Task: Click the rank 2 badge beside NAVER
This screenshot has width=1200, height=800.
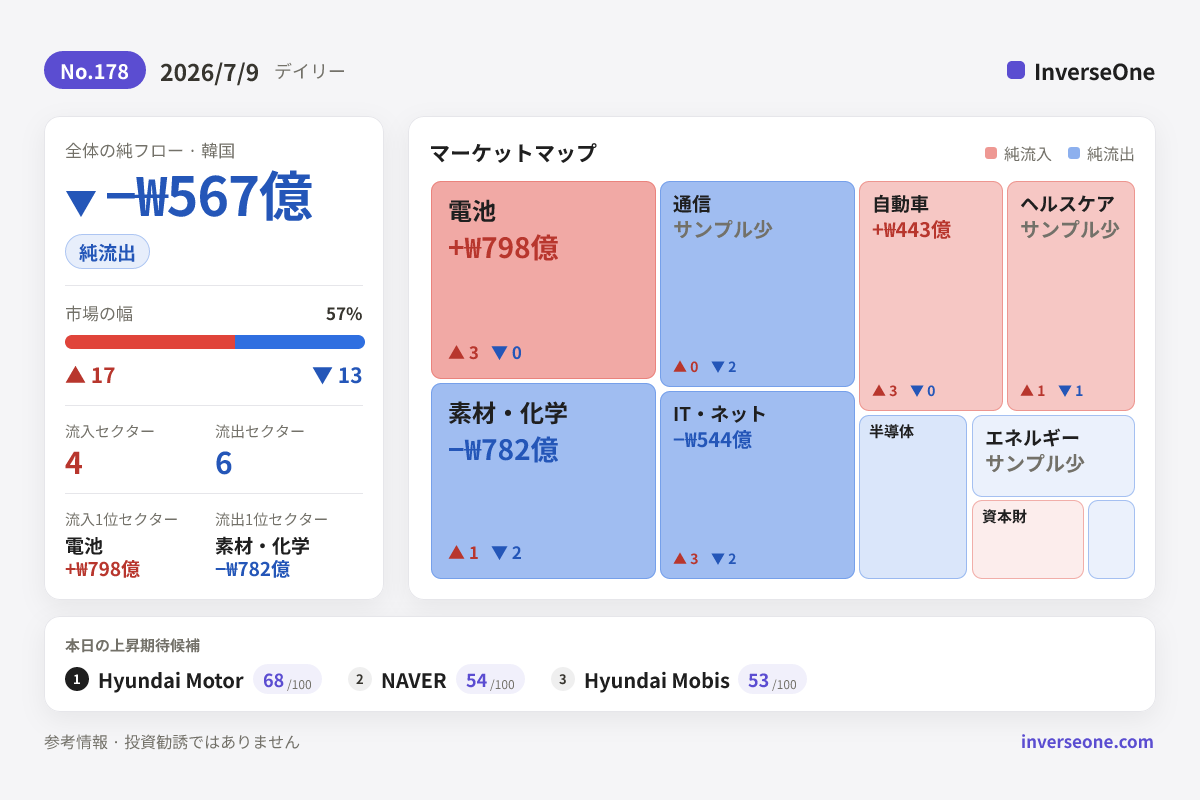Action: coord(360,679)
